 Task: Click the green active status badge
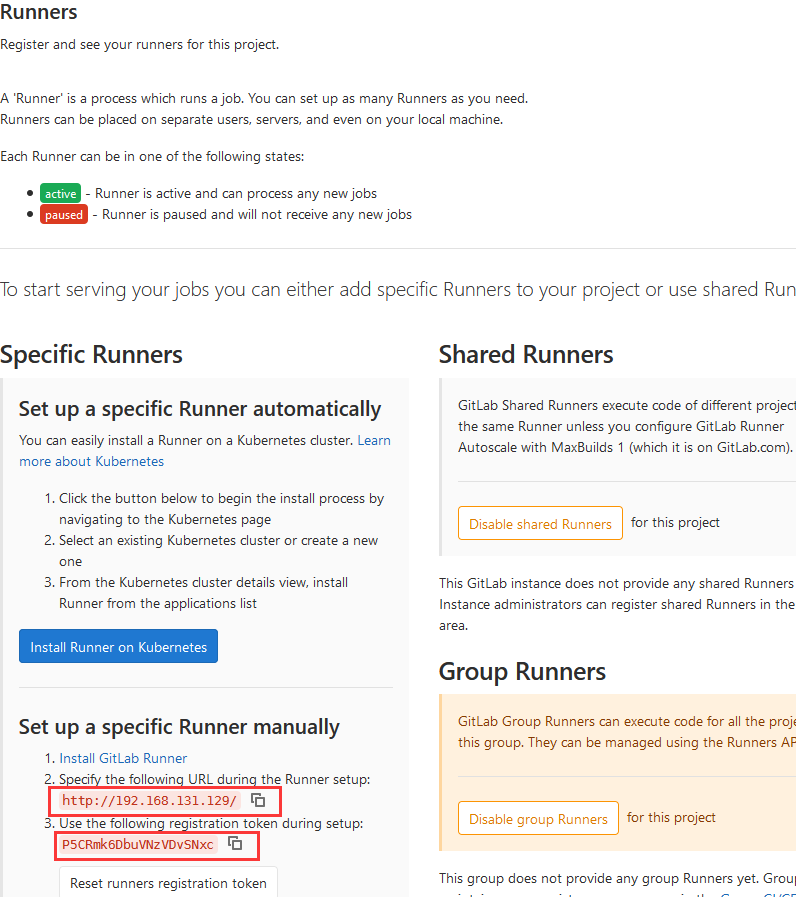(x=61, y=193)
